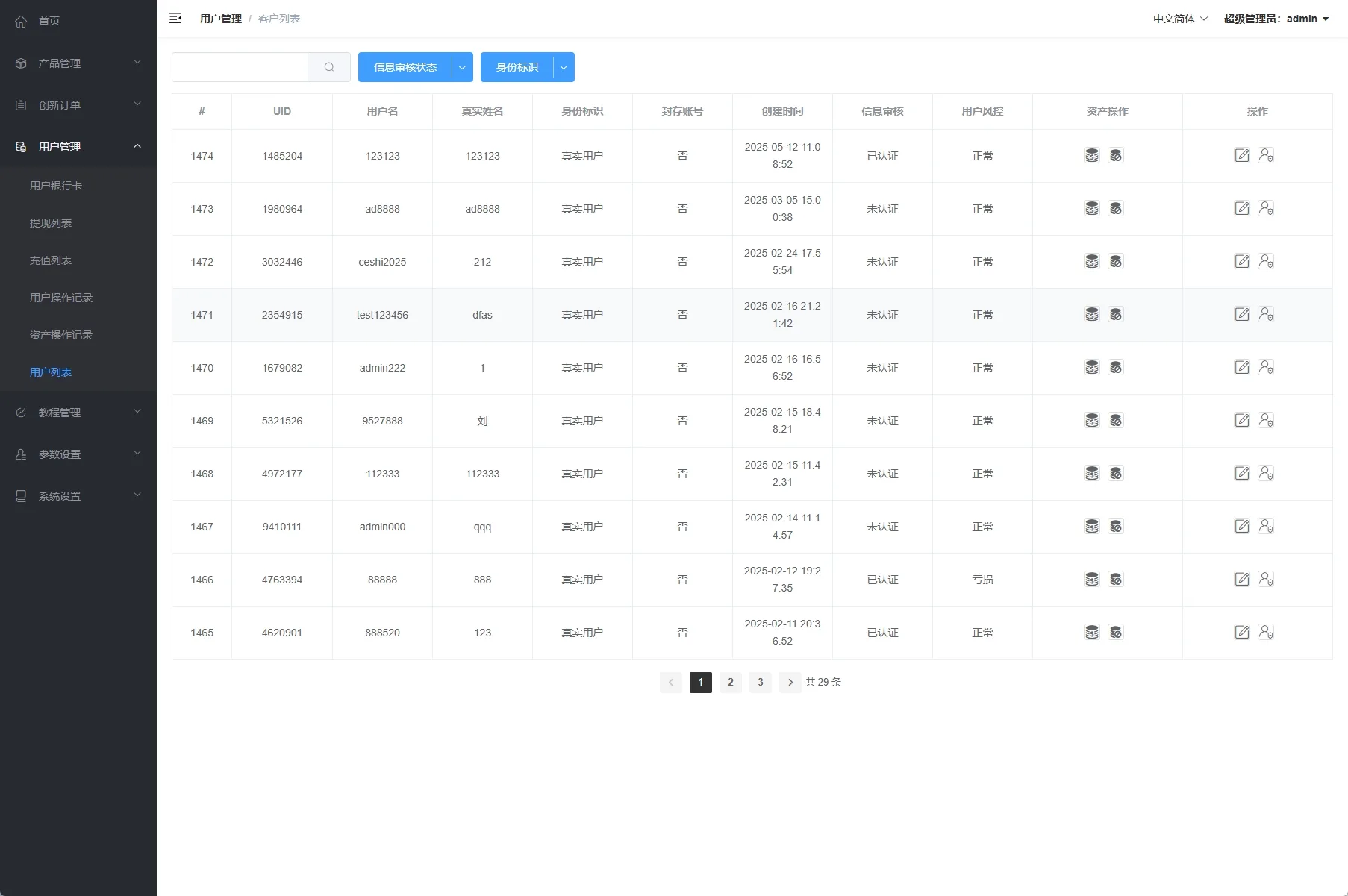Open the edit icon for user ceshi2025
The image size is (1348, 896).
tap(1241, 262)
